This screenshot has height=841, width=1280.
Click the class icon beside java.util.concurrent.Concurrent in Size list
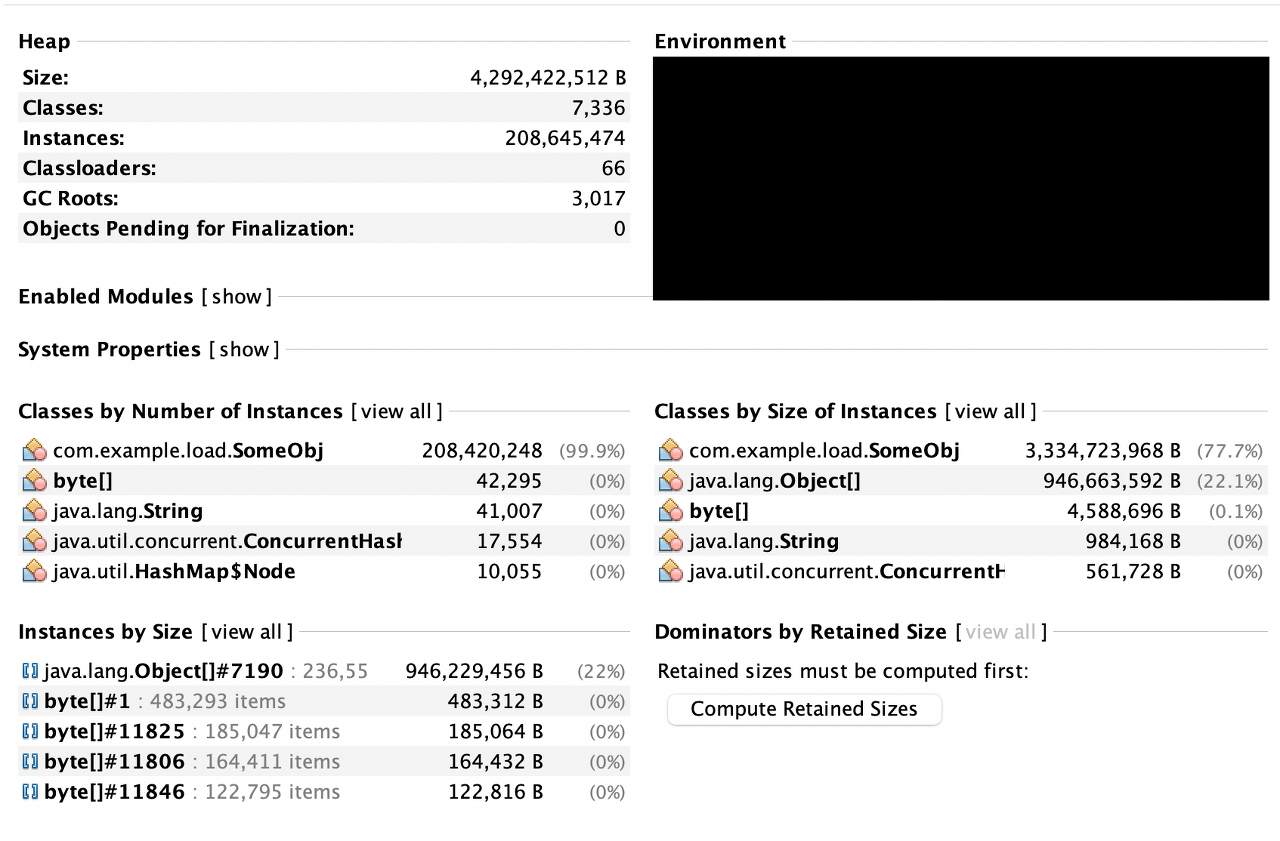pos(671,572)
